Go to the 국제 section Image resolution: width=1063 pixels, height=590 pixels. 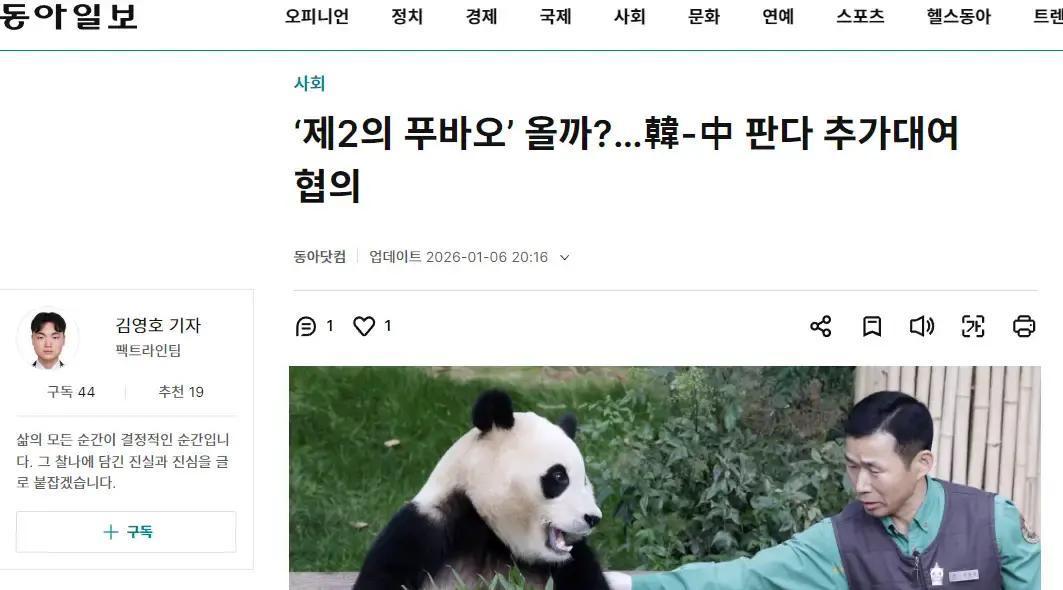555,16
